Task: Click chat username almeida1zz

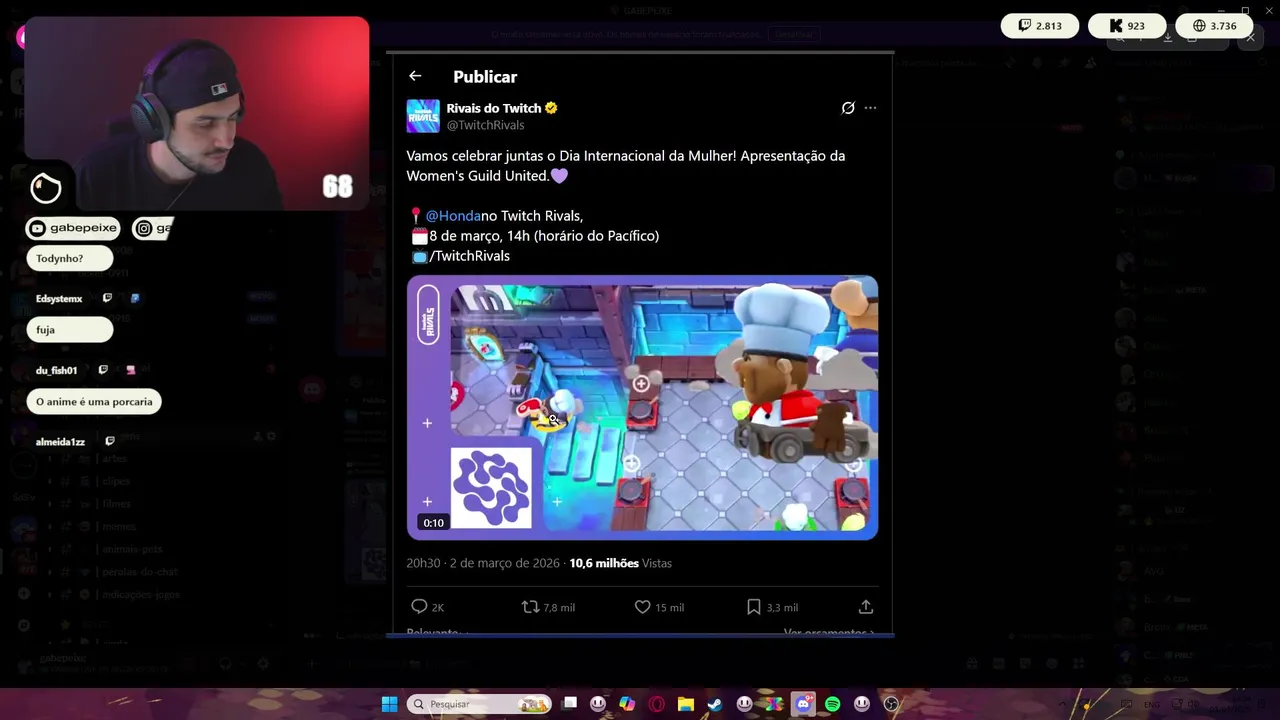Action: click(60, 441)
